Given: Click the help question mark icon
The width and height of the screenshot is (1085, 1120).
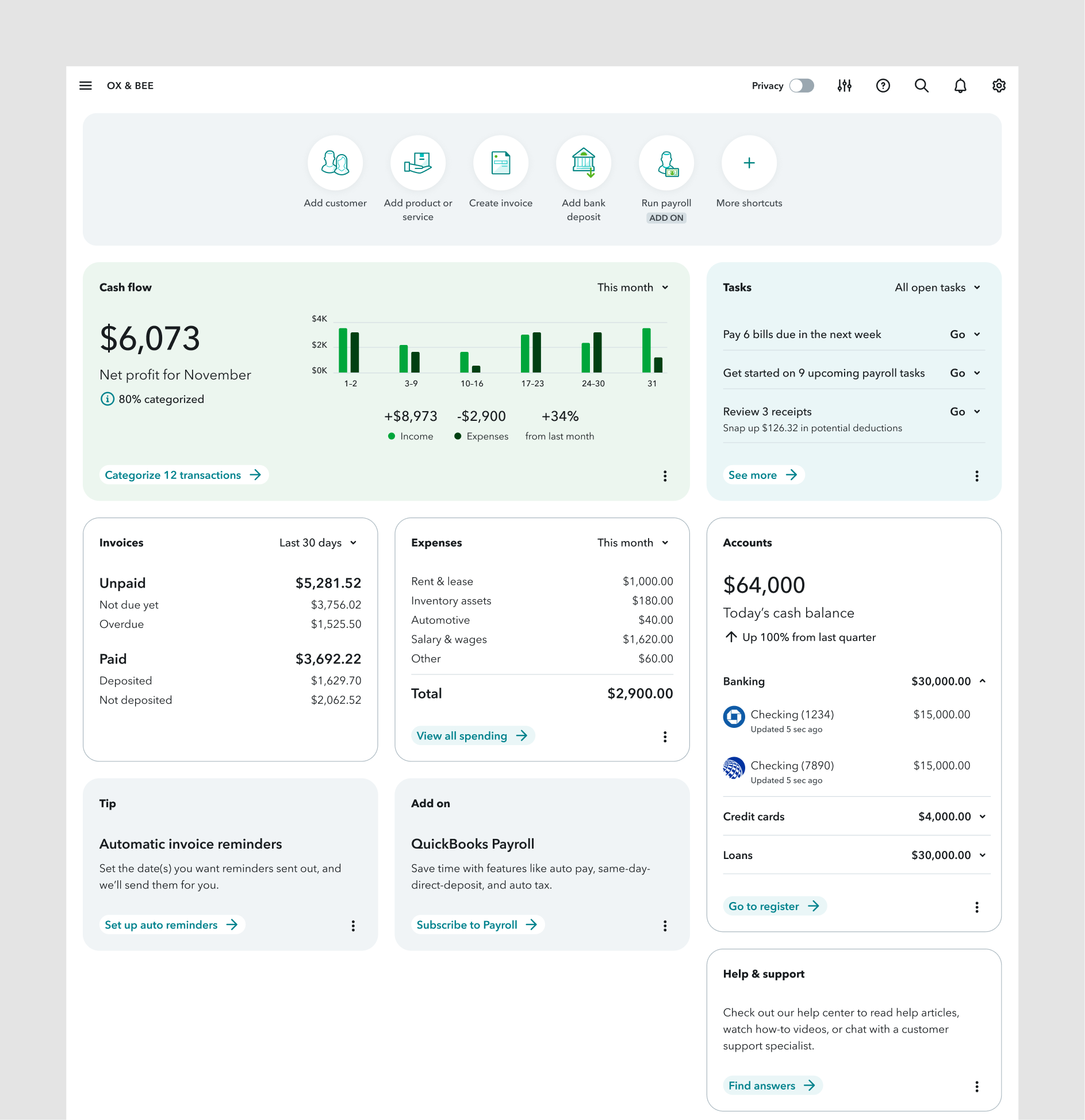Looking at the screenshot, I should 883,85.
